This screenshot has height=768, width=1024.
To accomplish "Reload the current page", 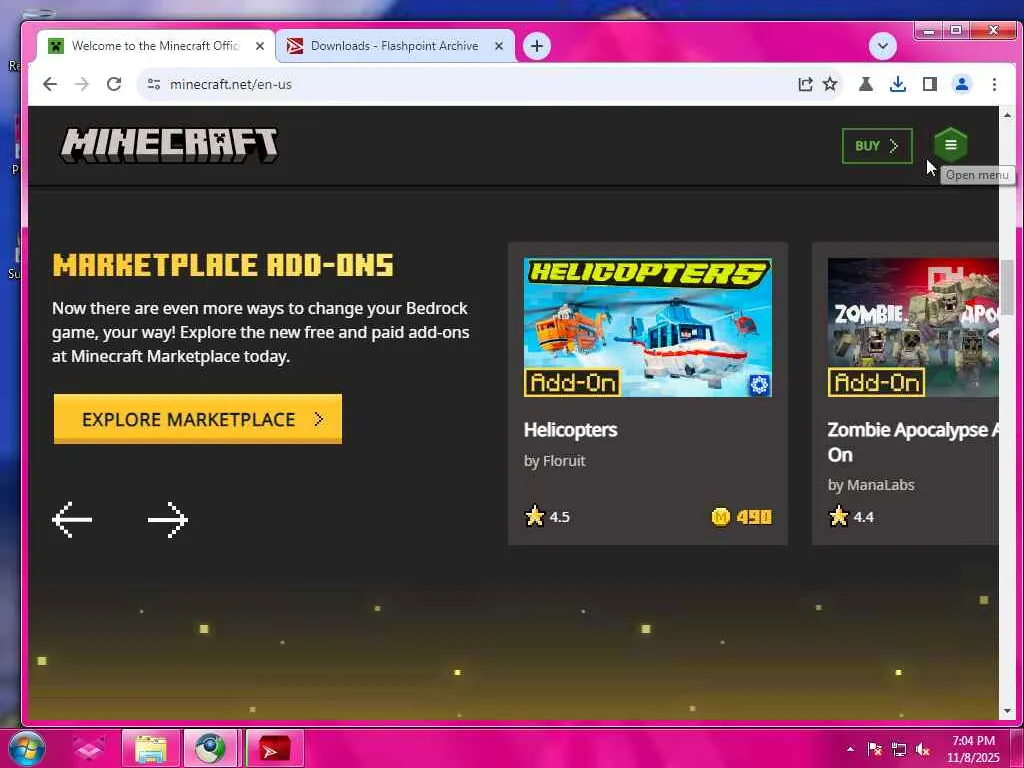I will point(114,84).
